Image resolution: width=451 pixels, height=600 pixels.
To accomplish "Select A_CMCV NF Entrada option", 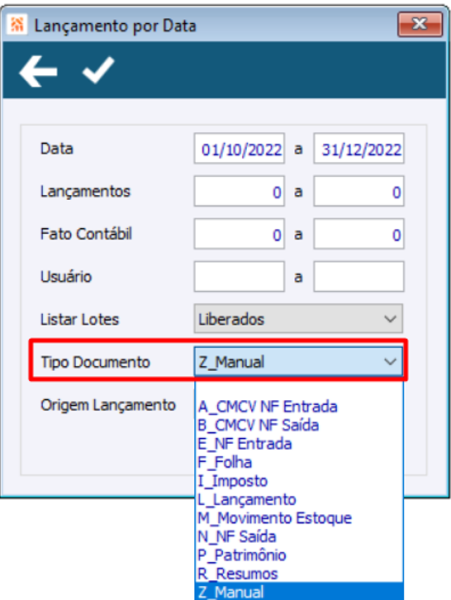I will (x=299, y=407).
